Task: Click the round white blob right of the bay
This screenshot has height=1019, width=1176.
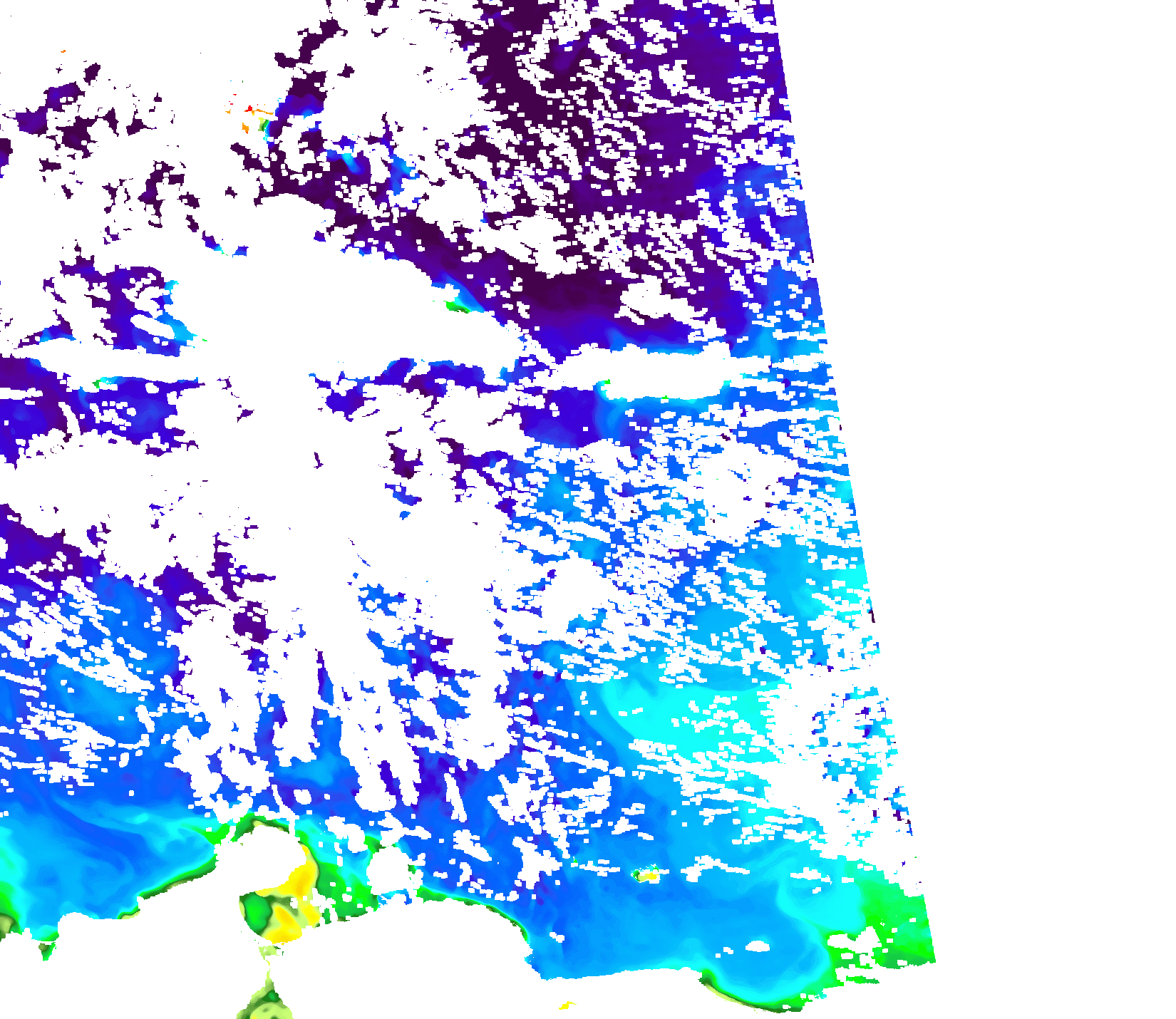Action: tap(388, 871)
